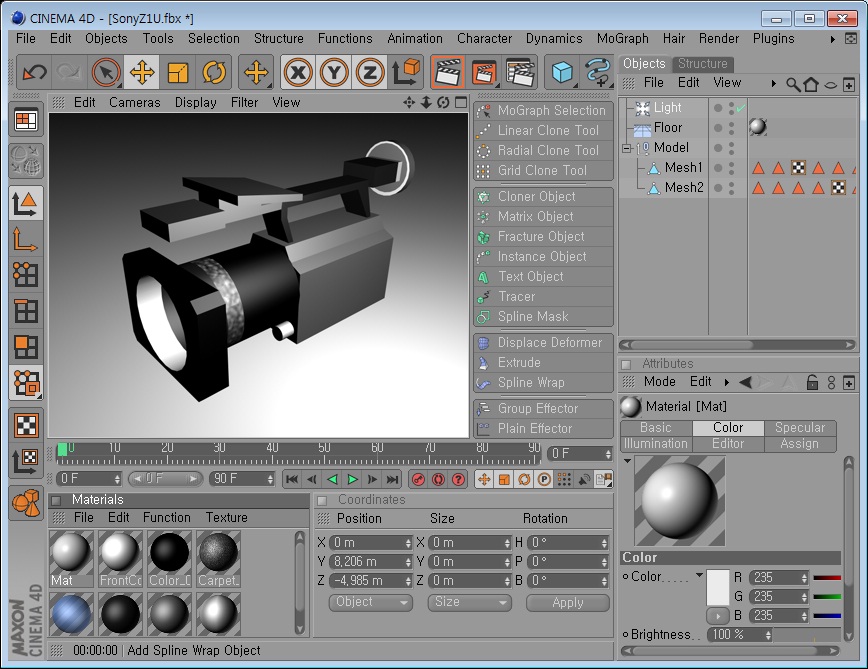This screenshot has height=669, width=868.
Task: Select the Live Selection tool
Action: (x=106, y=72)
